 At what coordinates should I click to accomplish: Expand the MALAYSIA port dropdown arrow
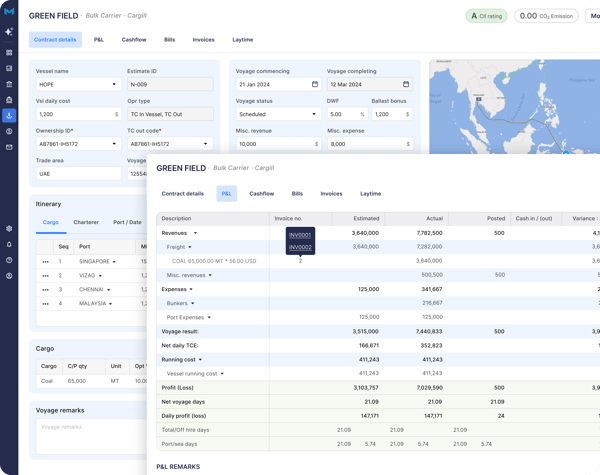[111, 304]
